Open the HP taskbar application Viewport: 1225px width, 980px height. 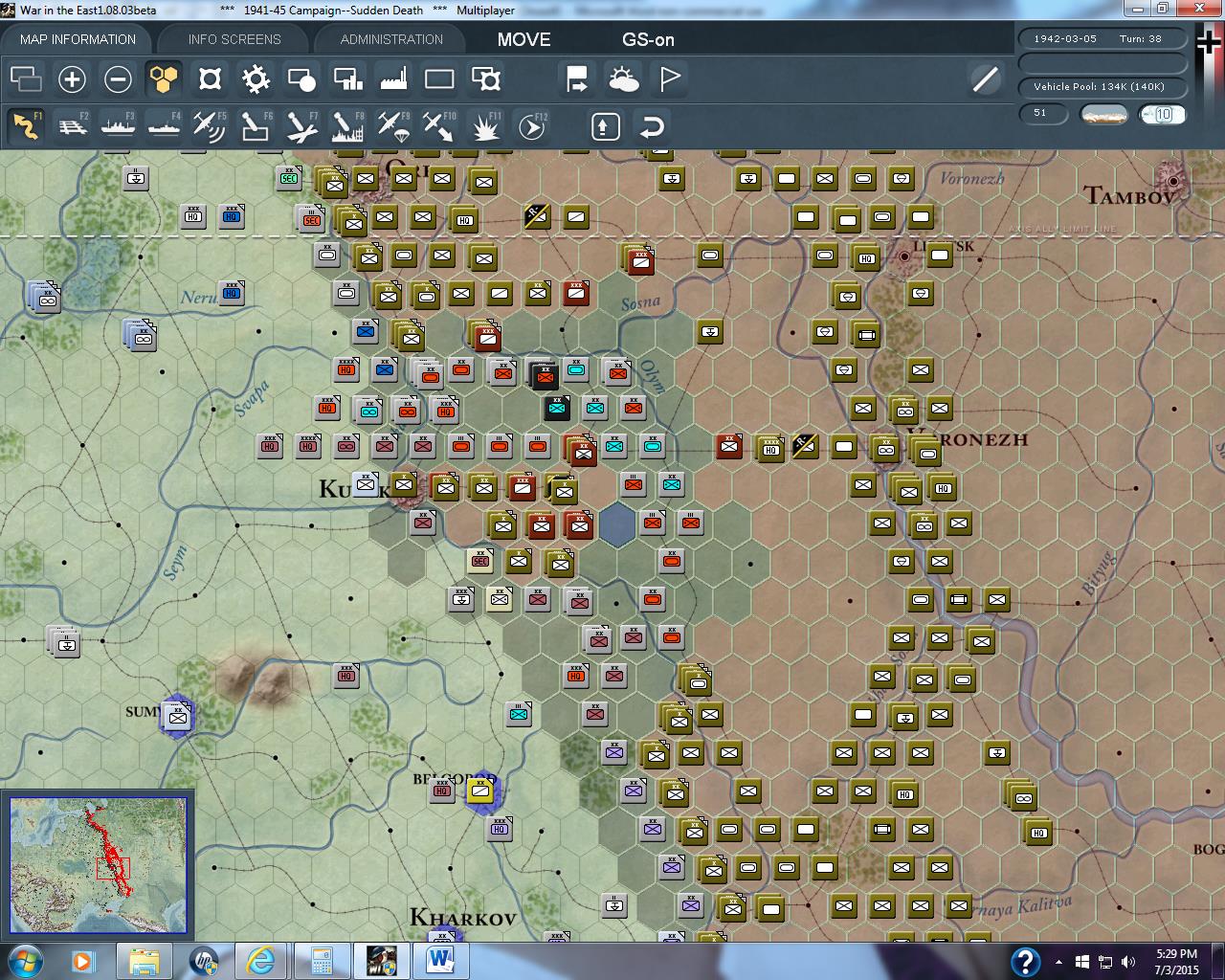point(204,960)
